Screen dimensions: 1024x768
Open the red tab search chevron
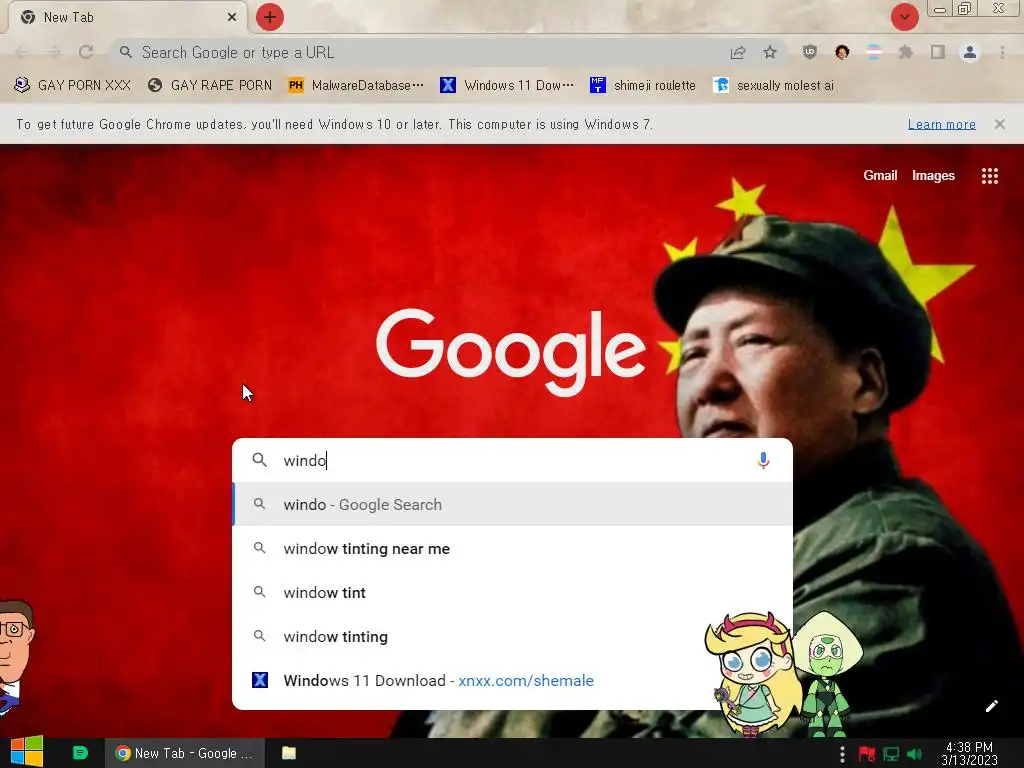pos(904,17)
